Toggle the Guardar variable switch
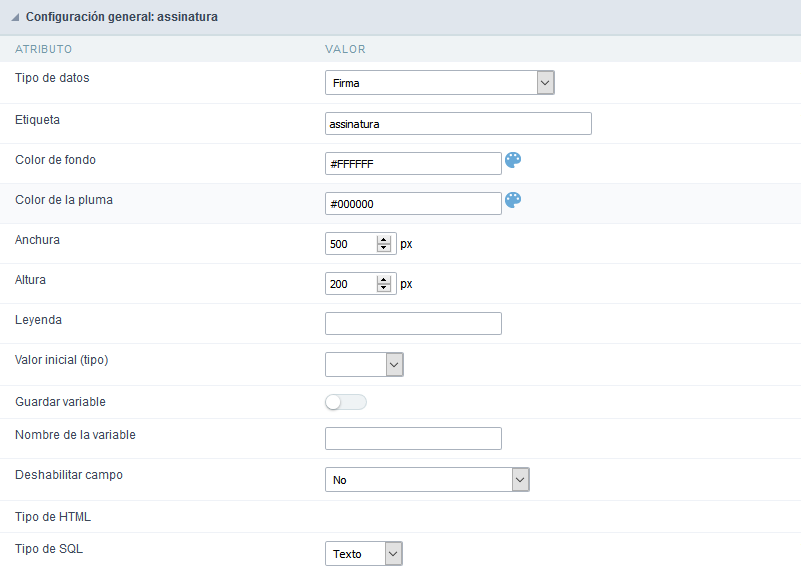The image size is (801, 574). [x=346, y=402]
